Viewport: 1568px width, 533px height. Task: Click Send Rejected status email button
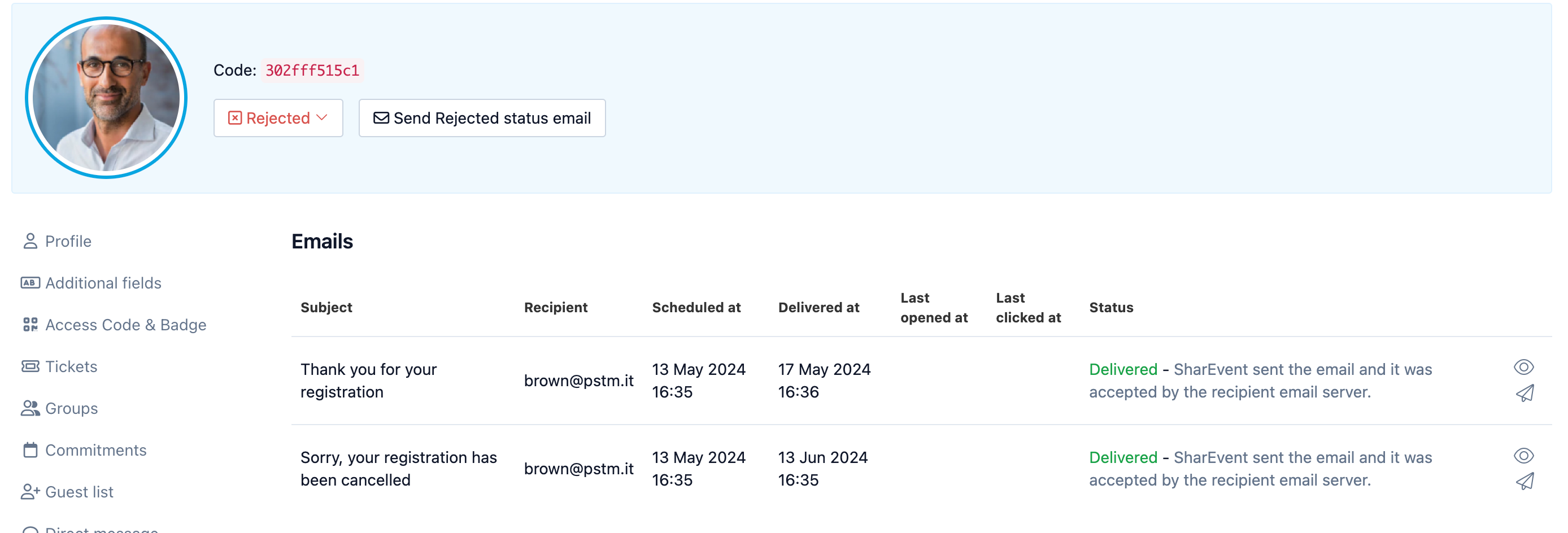[482, 118]
